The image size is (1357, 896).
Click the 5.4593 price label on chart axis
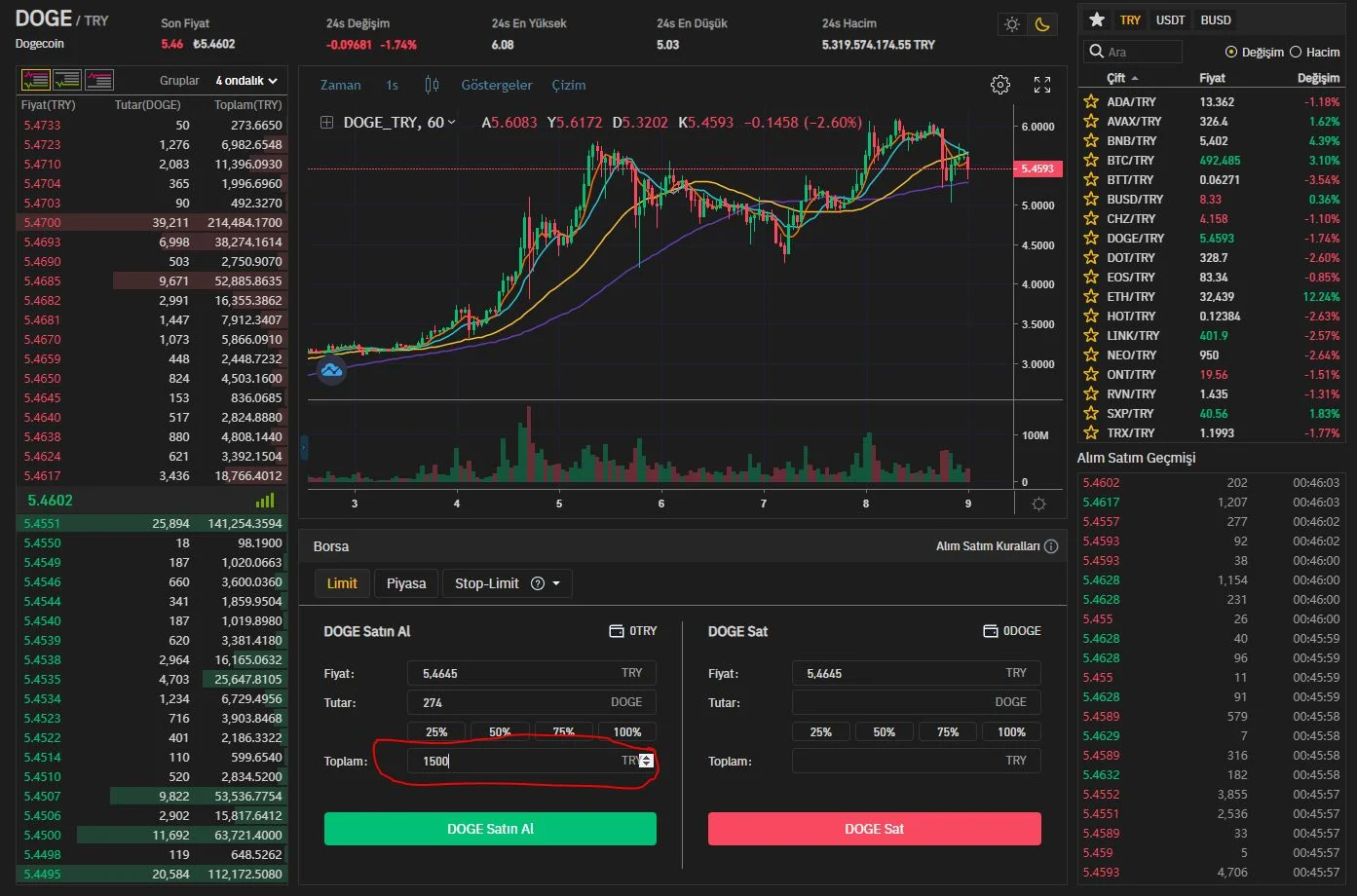tap(1037, 168)
